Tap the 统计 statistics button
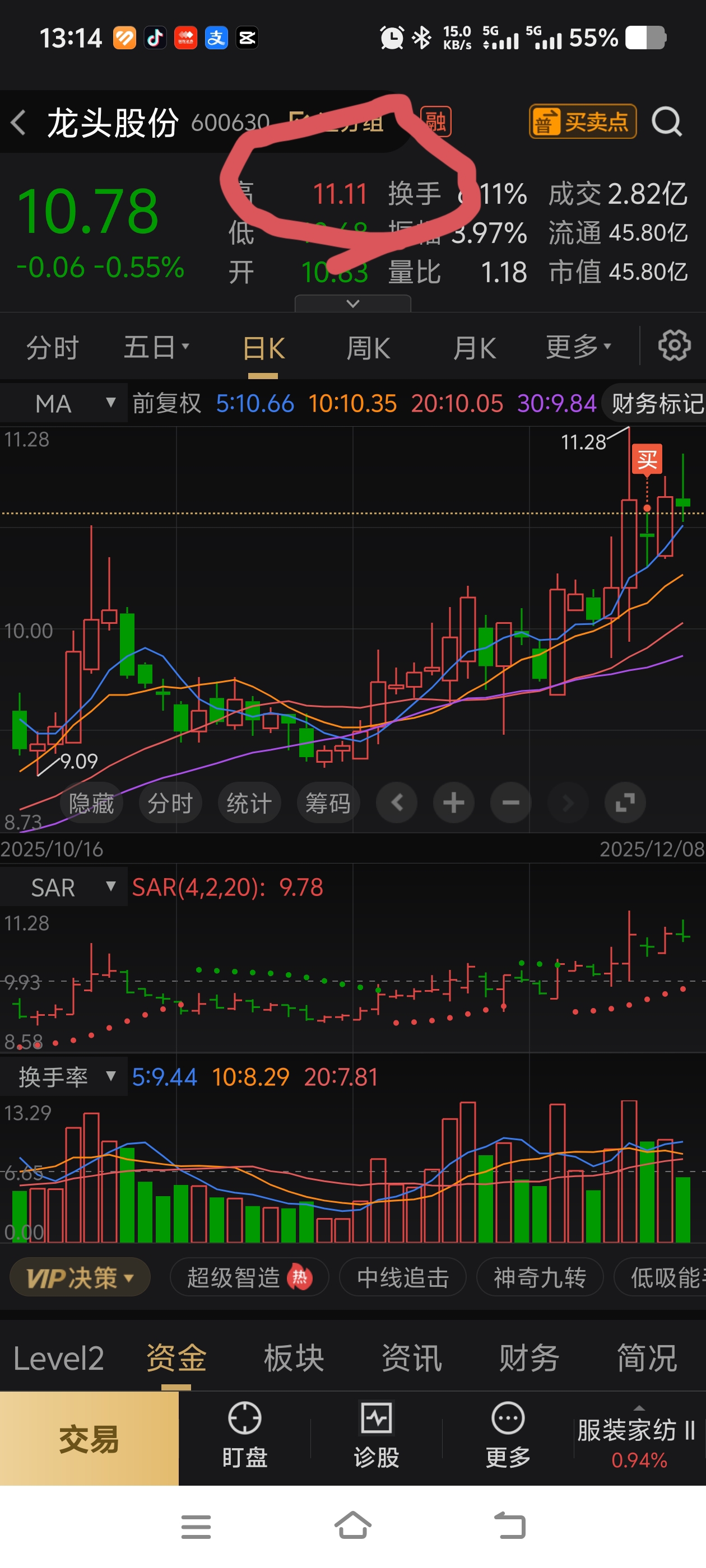This screenshot has width=706, height=1568. (249, 803)
